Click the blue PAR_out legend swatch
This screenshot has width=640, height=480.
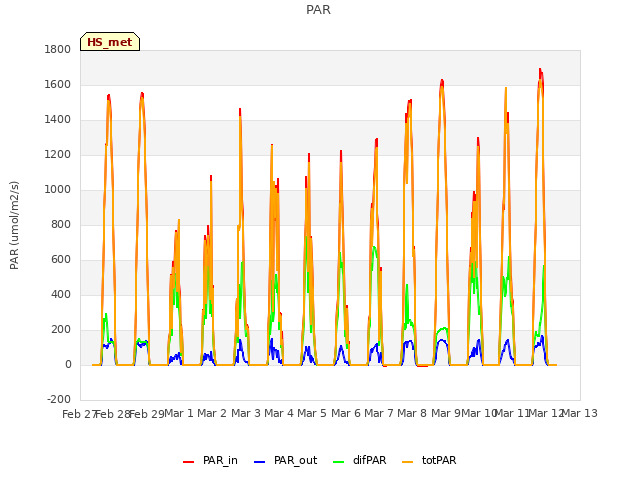pos(259,462)
